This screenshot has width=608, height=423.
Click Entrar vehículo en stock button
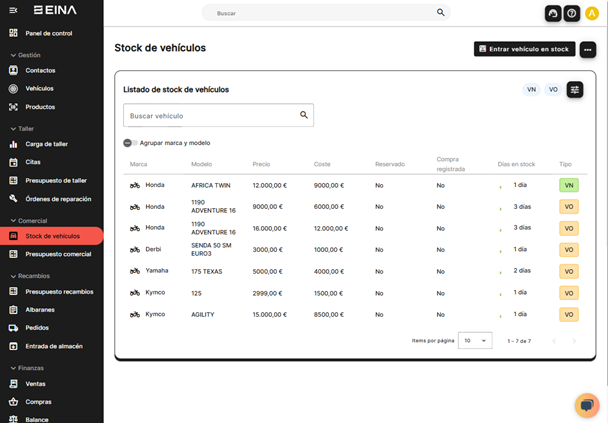click(x=524, y=49)
